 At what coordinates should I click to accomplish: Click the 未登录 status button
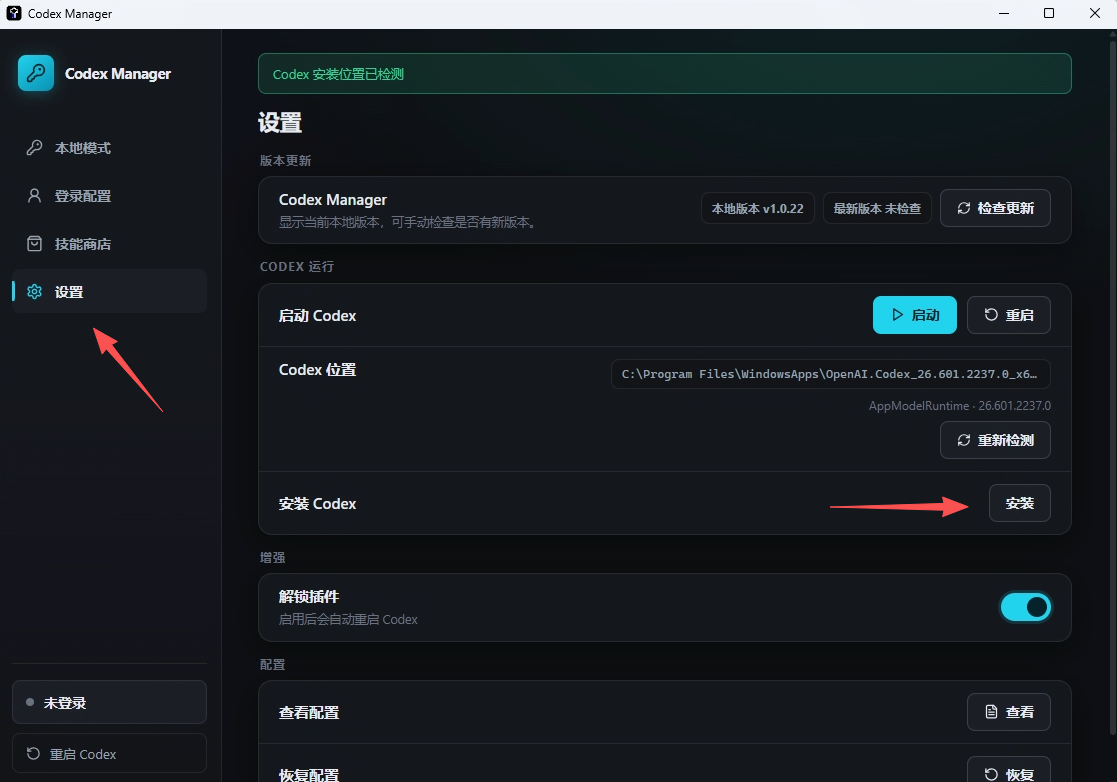click(109, 702)
